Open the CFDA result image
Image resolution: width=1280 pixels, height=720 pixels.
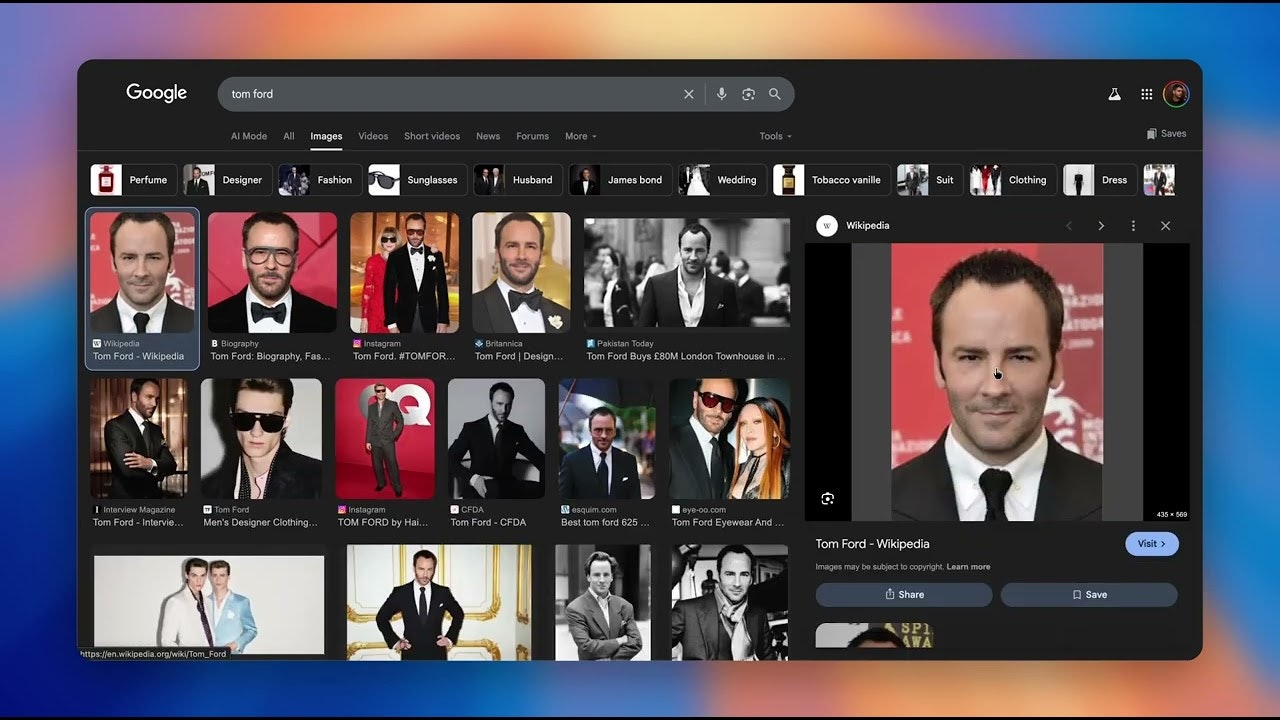pyautogui.click(x=496, y=438)
